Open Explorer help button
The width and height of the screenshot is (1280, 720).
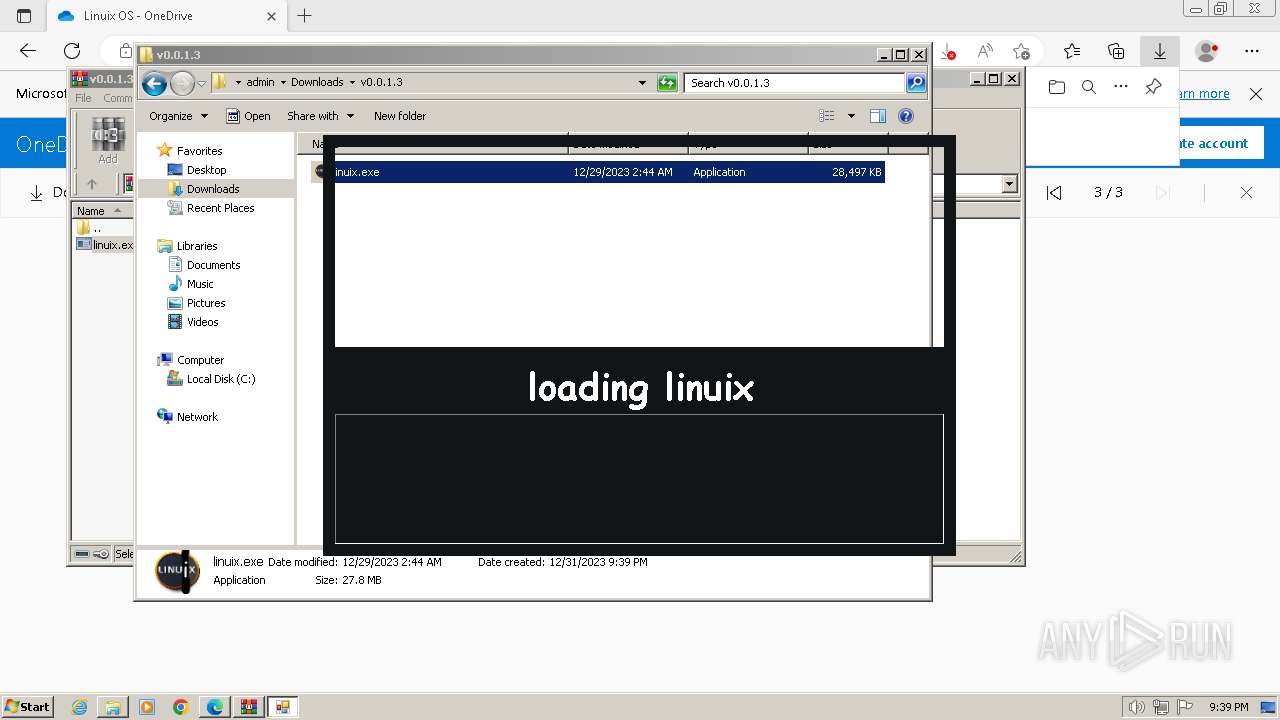906,116
